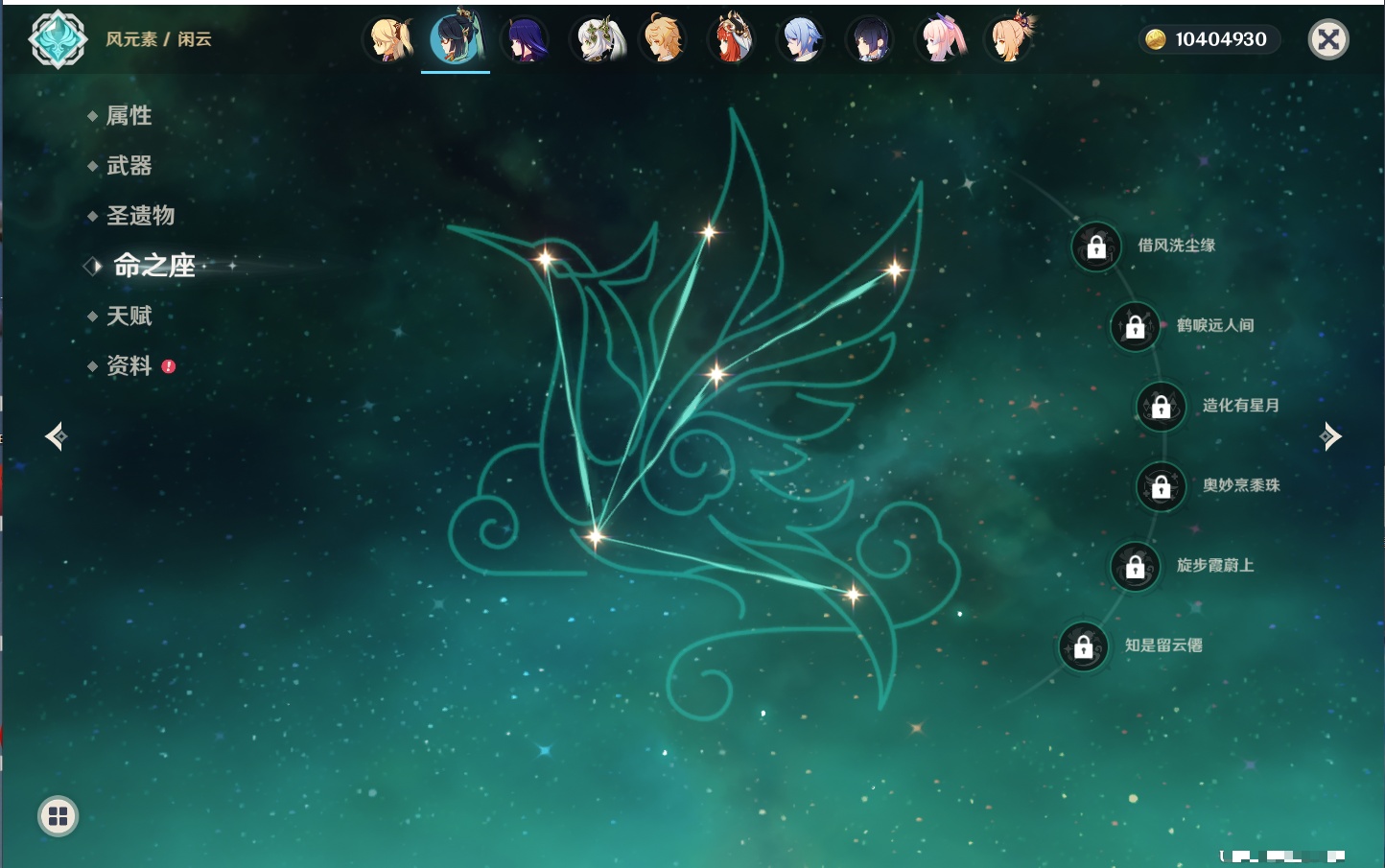The height and width of the screenshot is (868, 1385).
Task: Go to previous character with left arrow
Action: (x=56, y=436)
